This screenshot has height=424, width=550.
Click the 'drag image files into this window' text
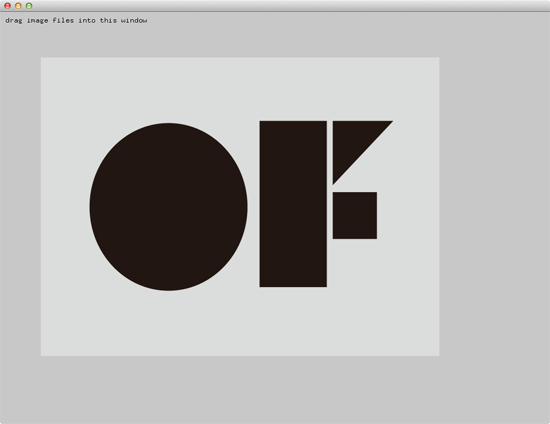point(76,21)
